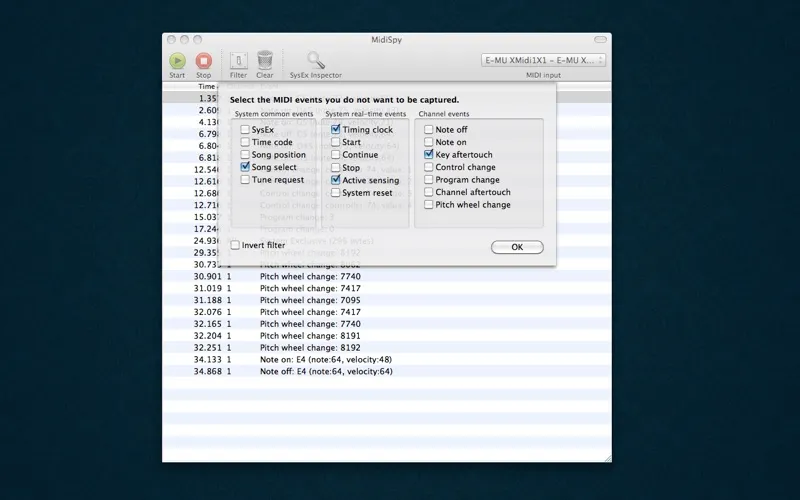Image resolution: width=800 pixels, height=500 pixels.
Task: Click the OK button
Action: coord(517,247)
